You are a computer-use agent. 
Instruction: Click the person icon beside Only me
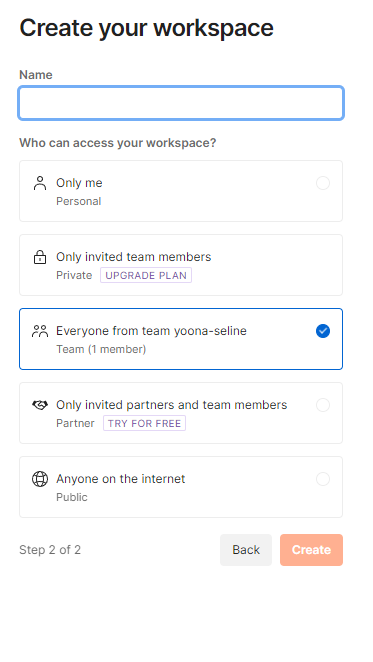pos(40,183)
